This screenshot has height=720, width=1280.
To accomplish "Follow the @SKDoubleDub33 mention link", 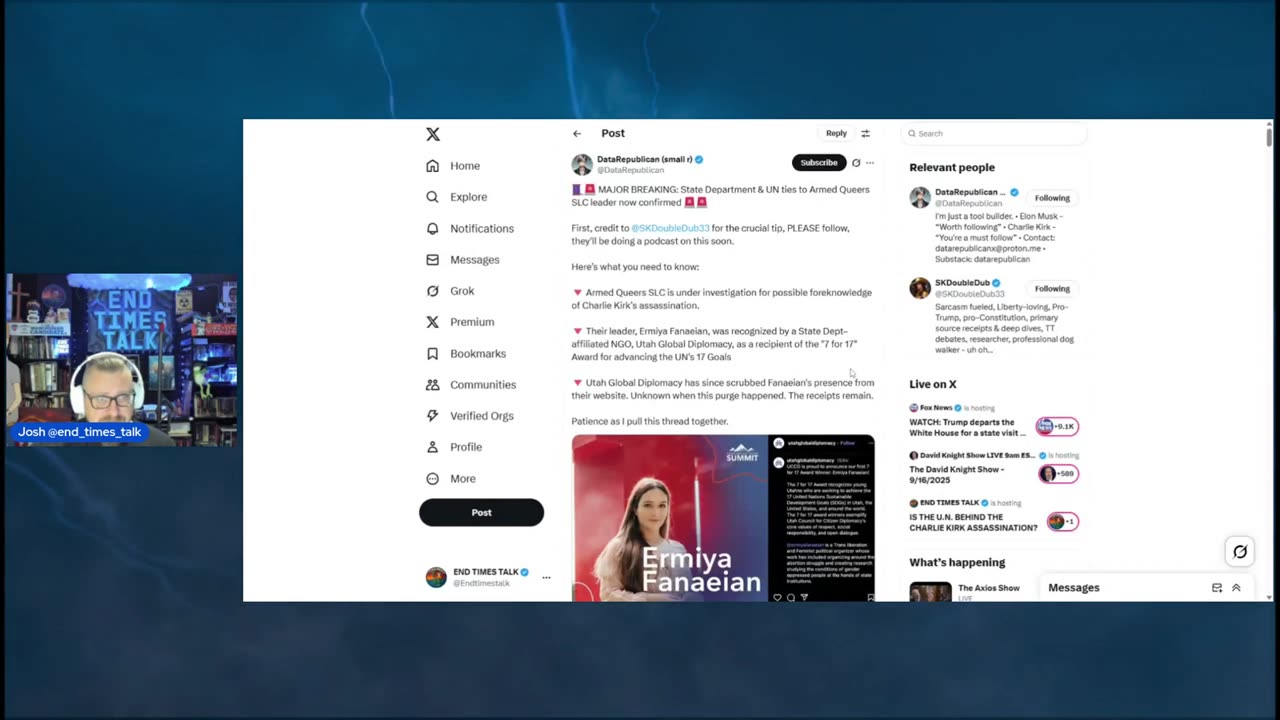I will pos(670,228).
